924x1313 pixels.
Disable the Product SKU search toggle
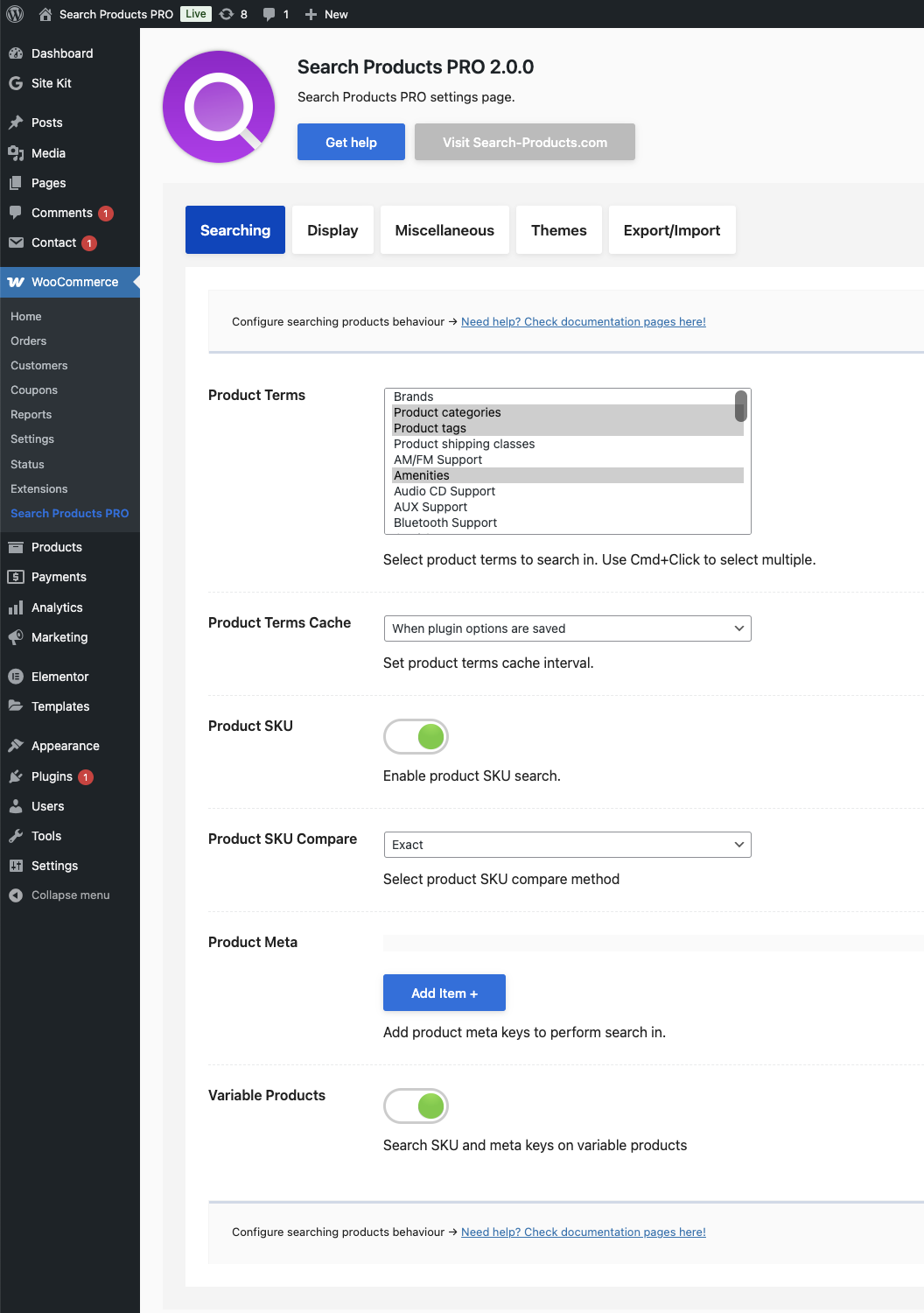(x=416, y=736)
